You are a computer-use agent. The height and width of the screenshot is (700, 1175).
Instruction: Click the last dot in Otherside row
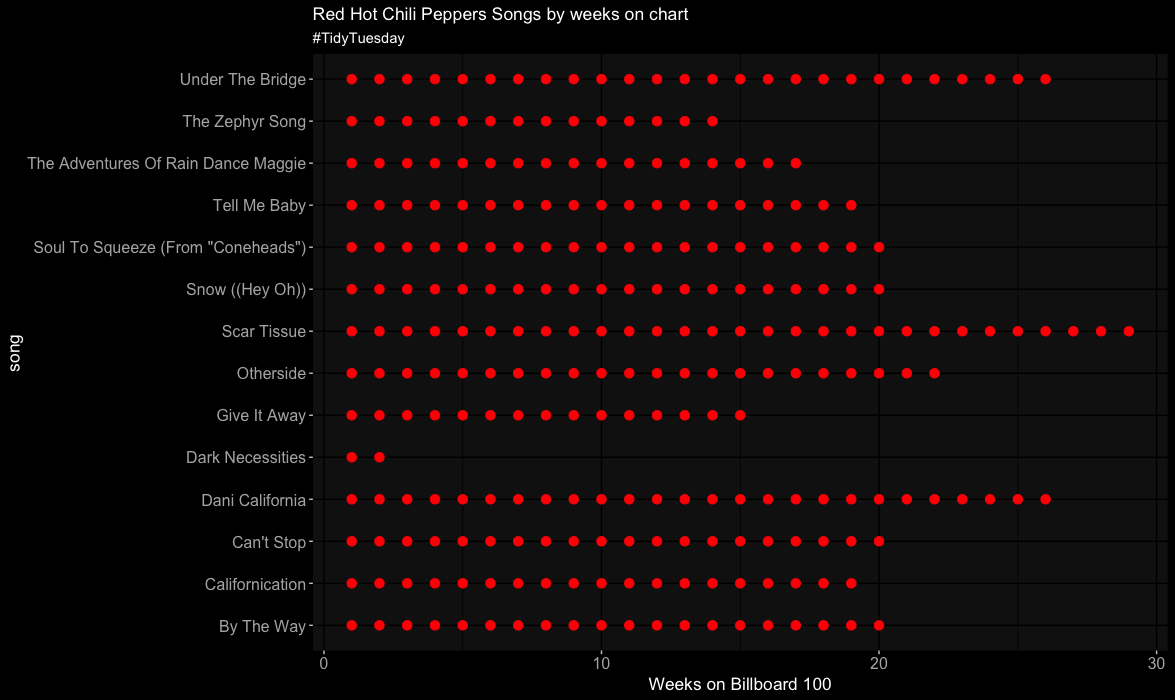pos(934,373)
